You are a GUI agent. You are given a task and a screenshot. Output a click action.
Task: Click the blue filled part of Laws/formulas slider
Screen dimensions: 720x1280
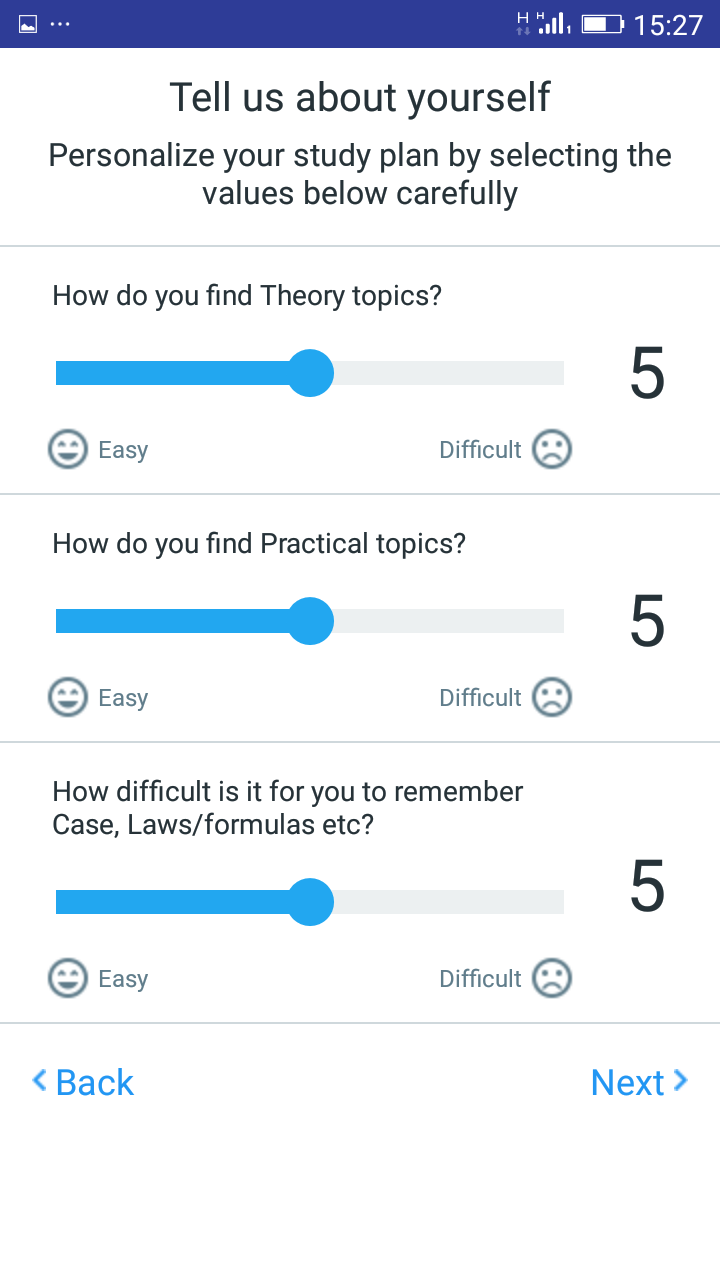[x=170, y=902]
